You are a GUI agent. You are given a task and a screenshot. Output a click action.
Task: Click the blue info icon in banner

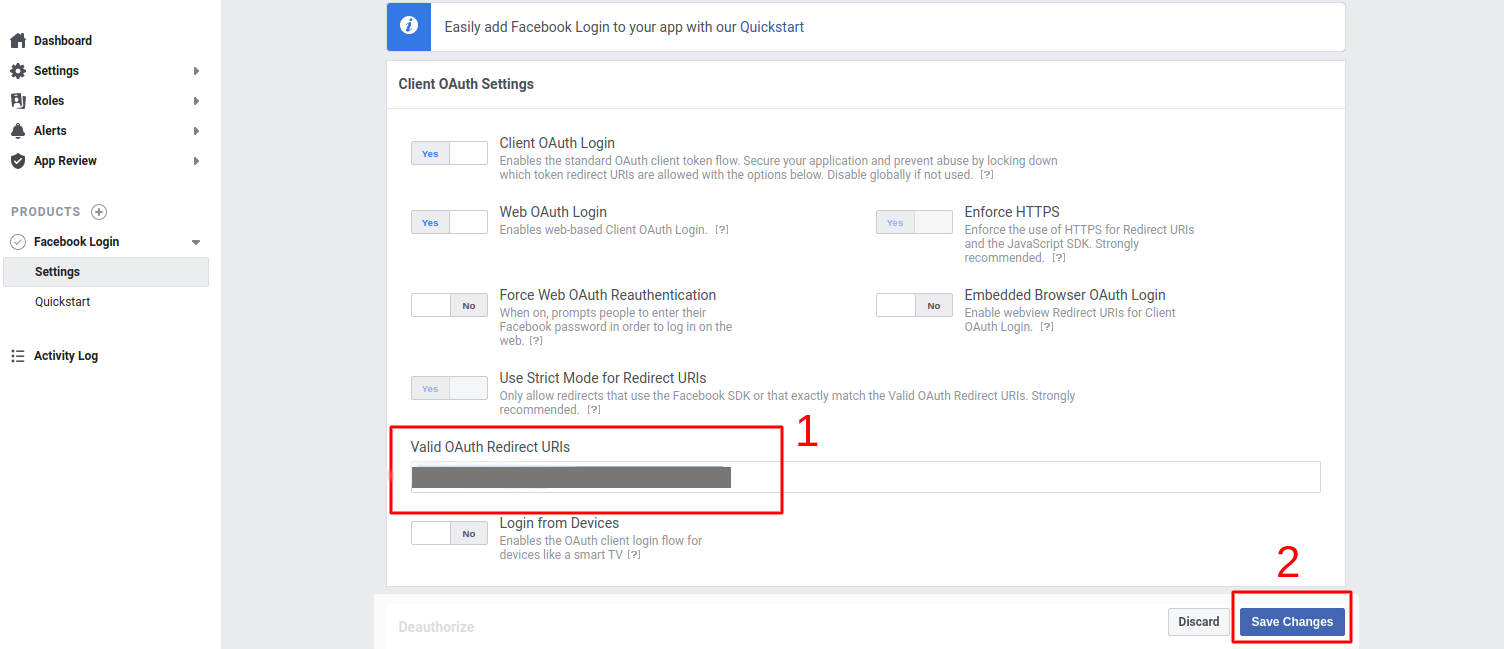click(408, 27)
